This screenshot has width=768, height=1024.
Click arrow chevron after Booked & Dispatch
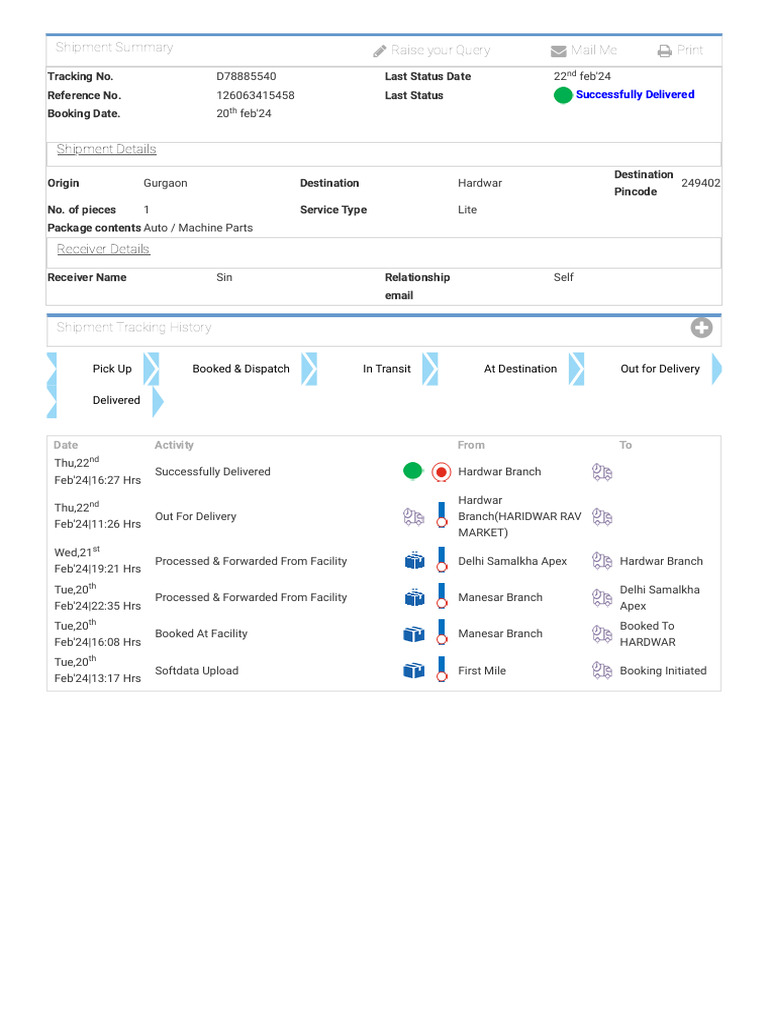click(x=310, y=369)
